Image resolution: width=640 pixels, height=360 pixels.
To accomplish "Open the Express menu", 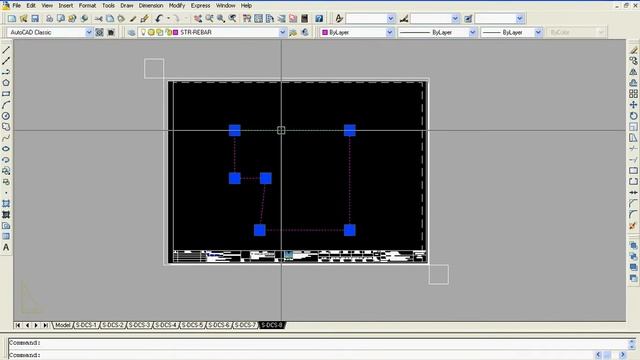I will coord(200,5).
